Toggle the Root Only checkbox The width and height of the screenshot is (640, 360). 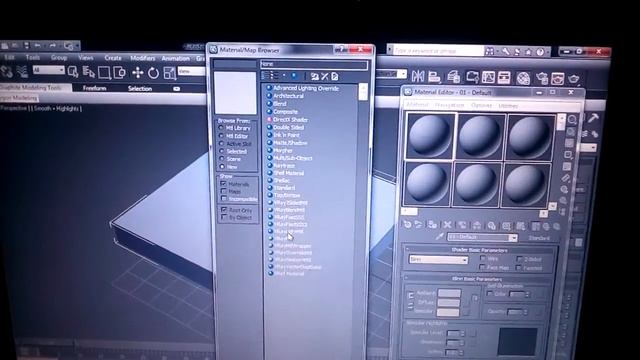pyautogui.click(x=224, y=209)
